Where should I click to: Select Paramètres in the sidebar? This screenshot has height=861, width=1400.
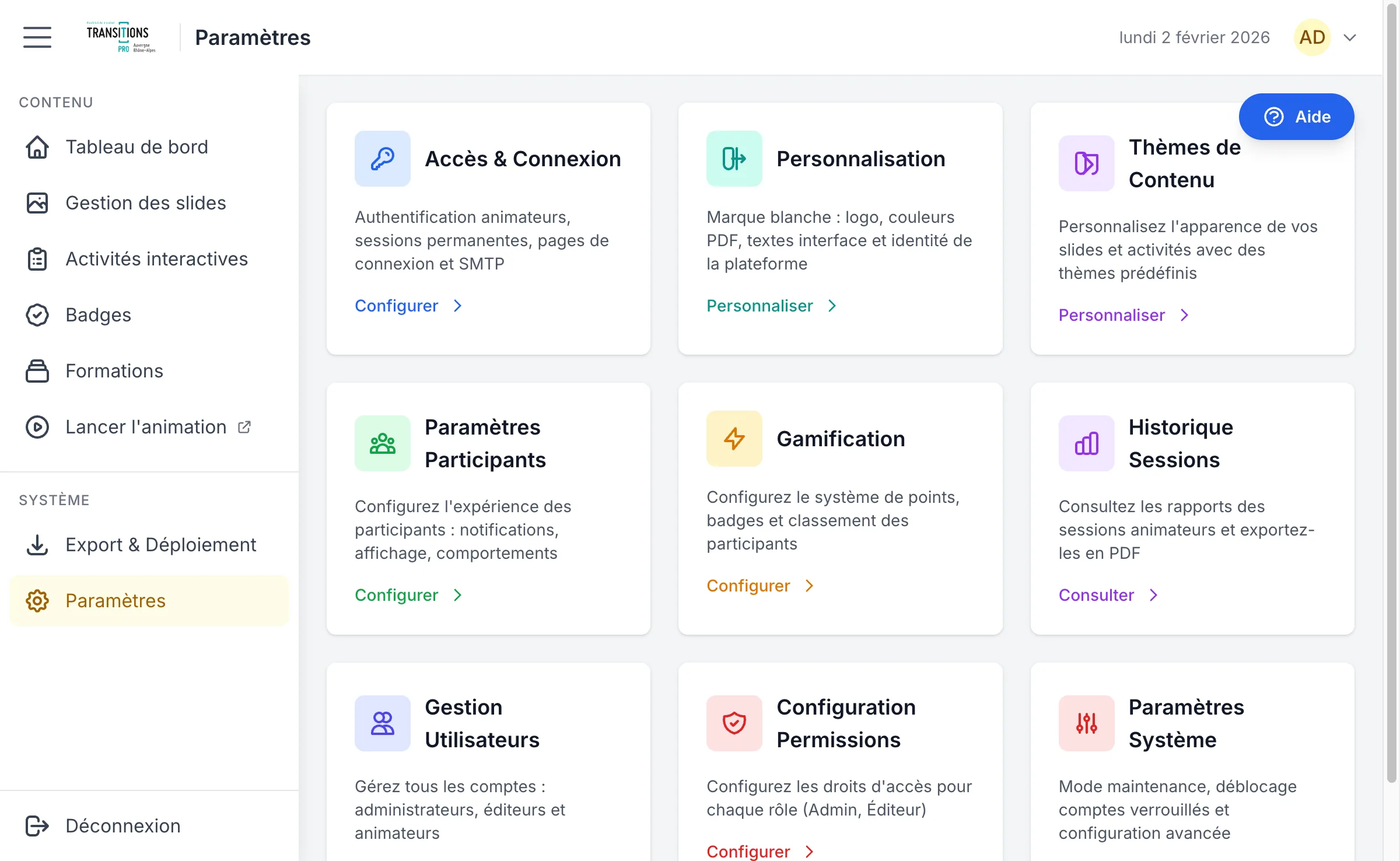[149, 601]
